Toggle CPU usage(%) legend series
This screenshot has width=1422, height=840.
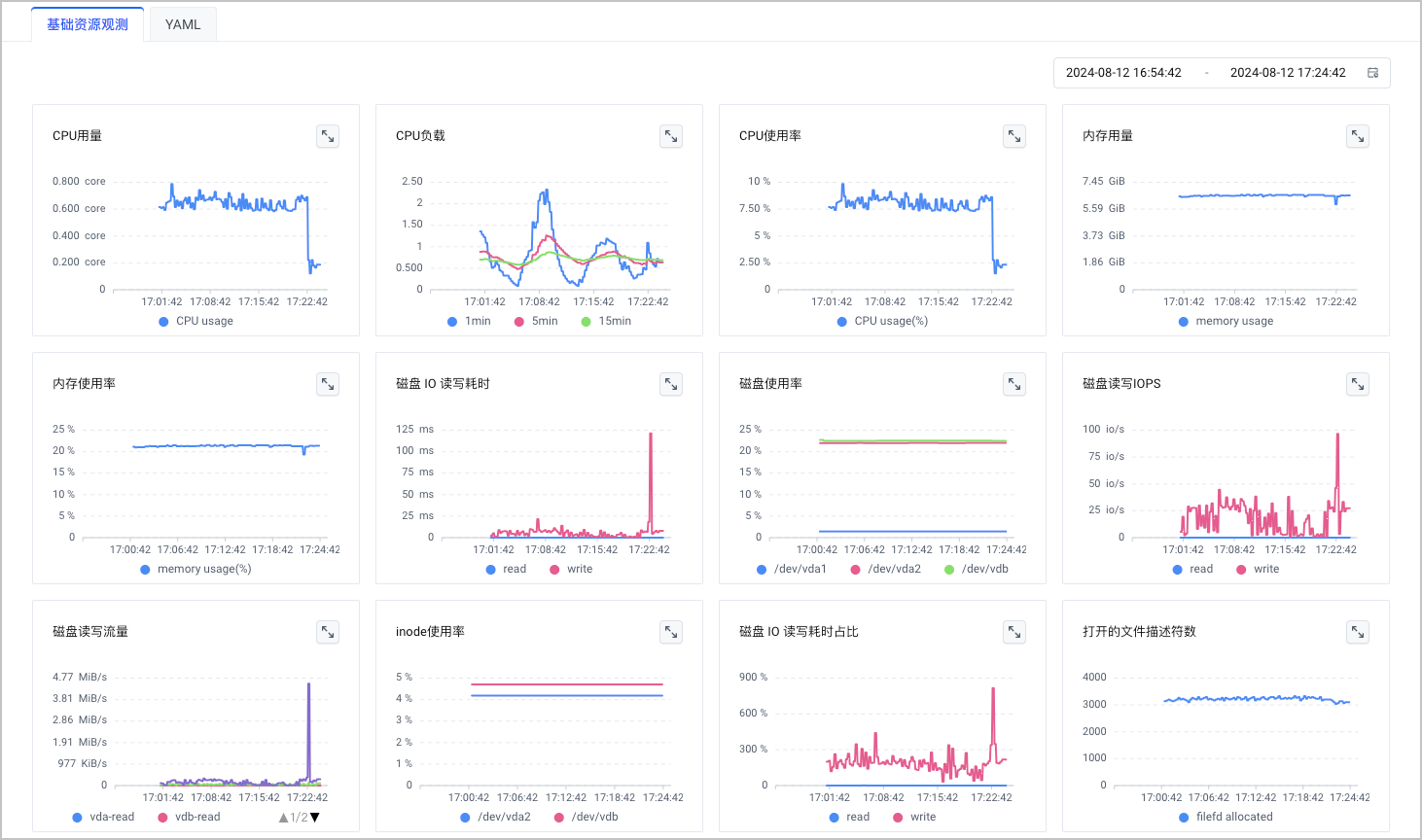[x=882, y=321]
